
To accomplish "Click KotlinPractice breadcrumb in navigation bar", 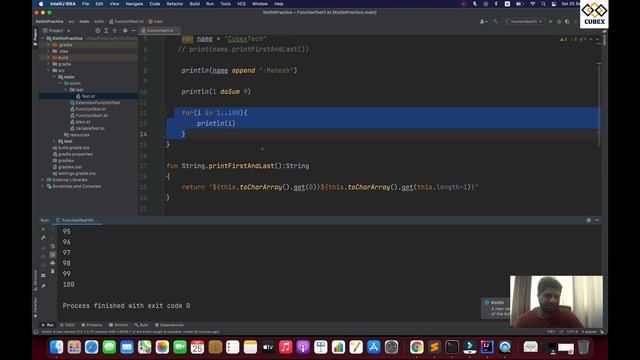I will [x=49, y=21].
